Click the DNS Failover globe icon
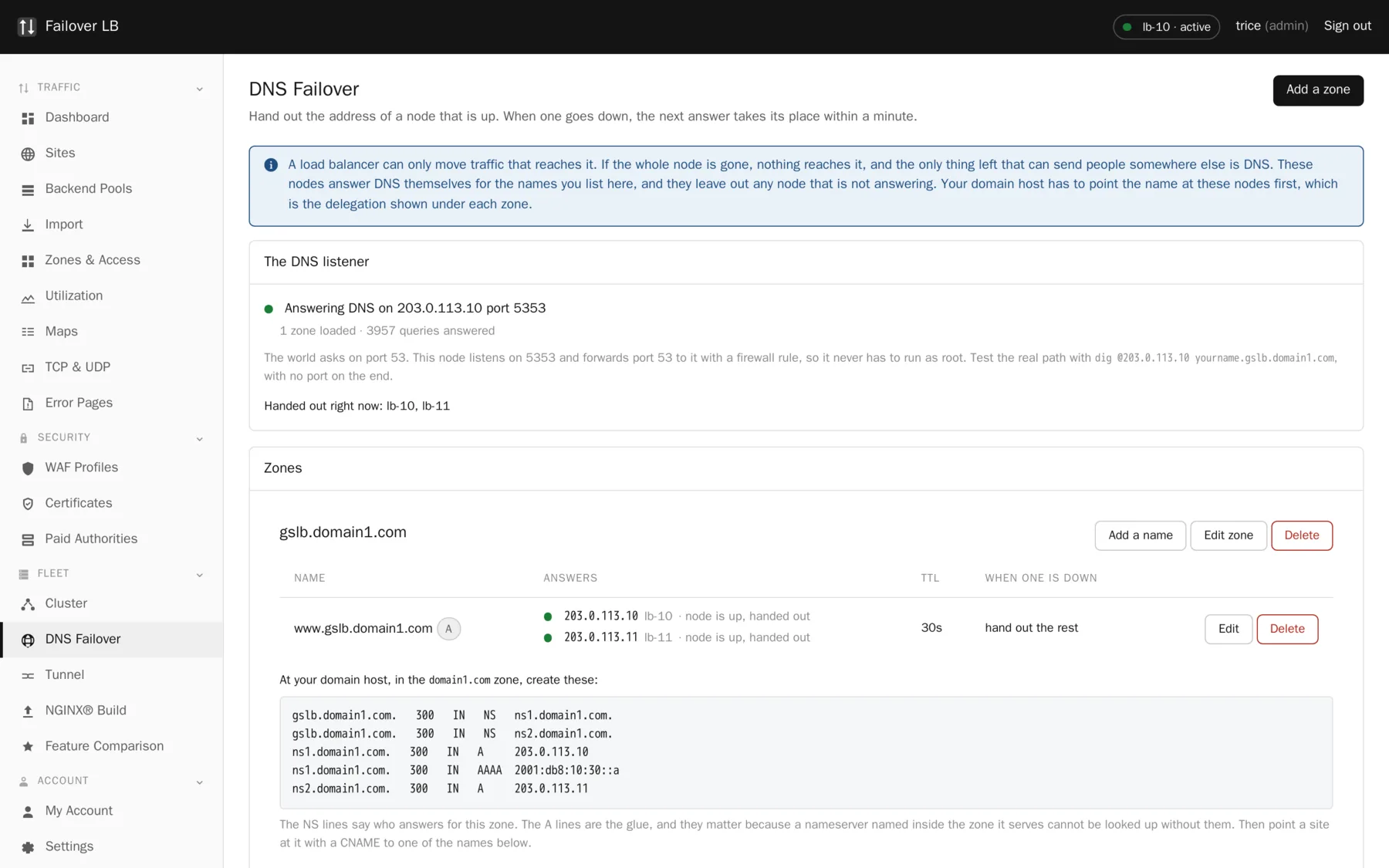 [x=28, y=640]
